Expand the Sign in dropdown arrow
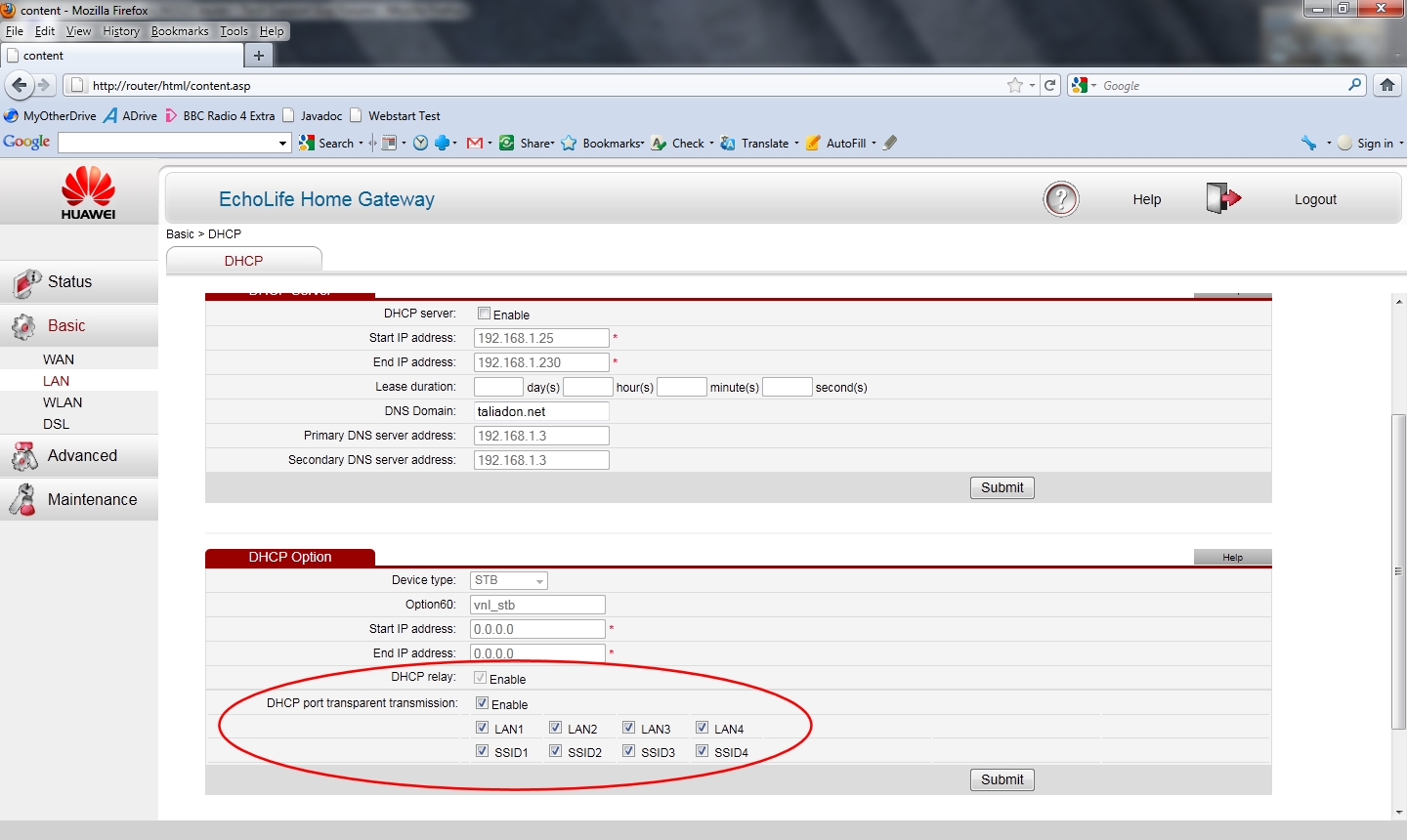 coord(1401,143)
